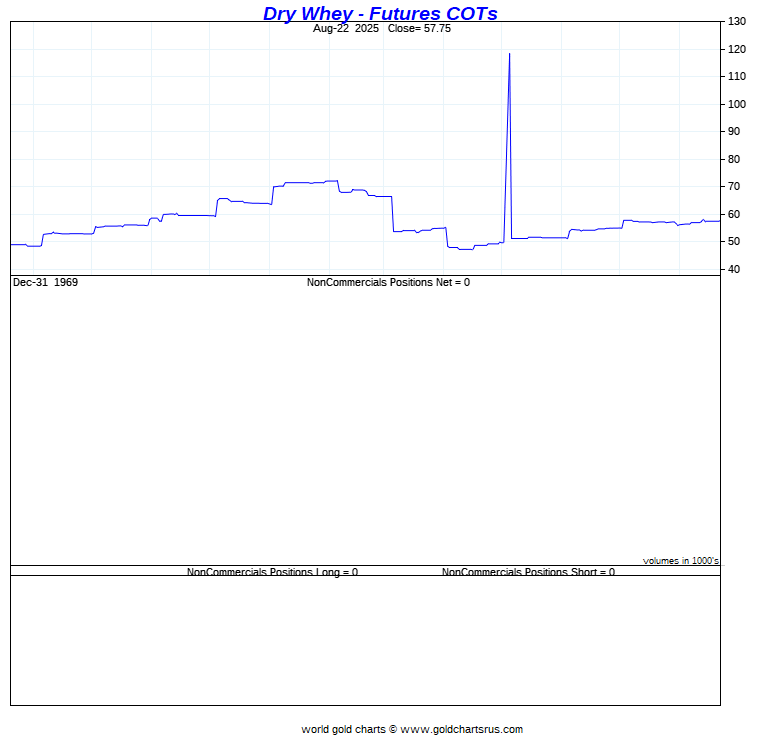
Task: Click the 'Close= 57.75' value
Action: tap(419, 29)
